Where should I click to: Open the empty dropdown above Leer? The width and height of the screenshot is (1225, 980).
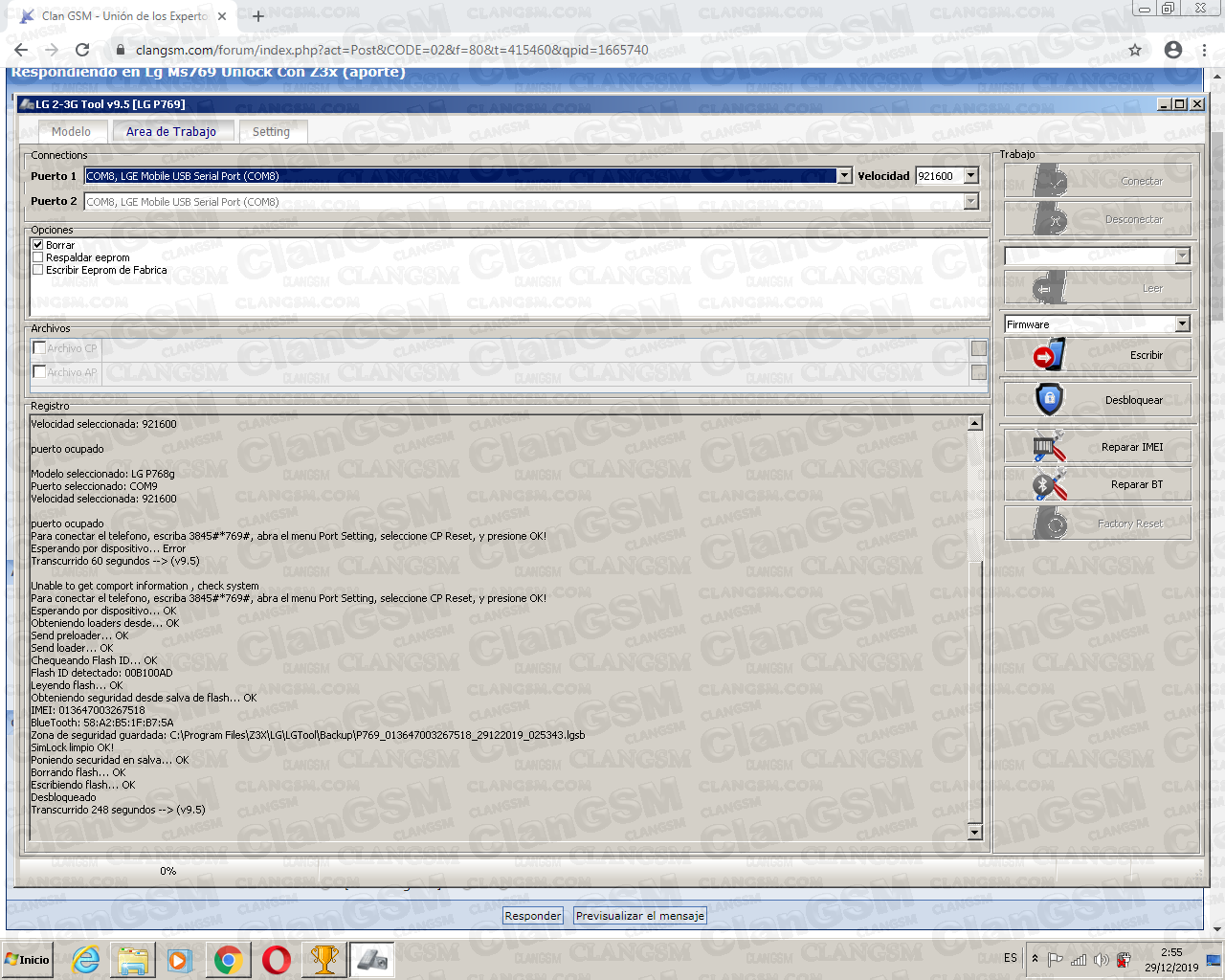coord(1183,256)
